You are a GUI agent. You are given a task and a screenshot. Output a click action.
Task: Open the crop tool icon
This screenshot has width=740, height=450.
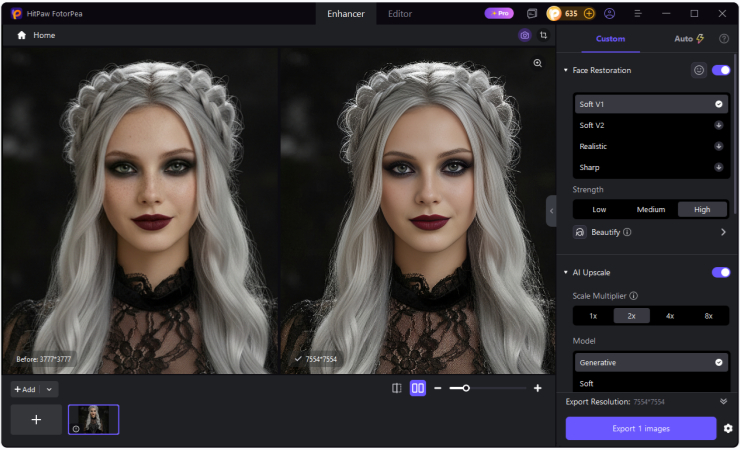(x=544, y=35)
